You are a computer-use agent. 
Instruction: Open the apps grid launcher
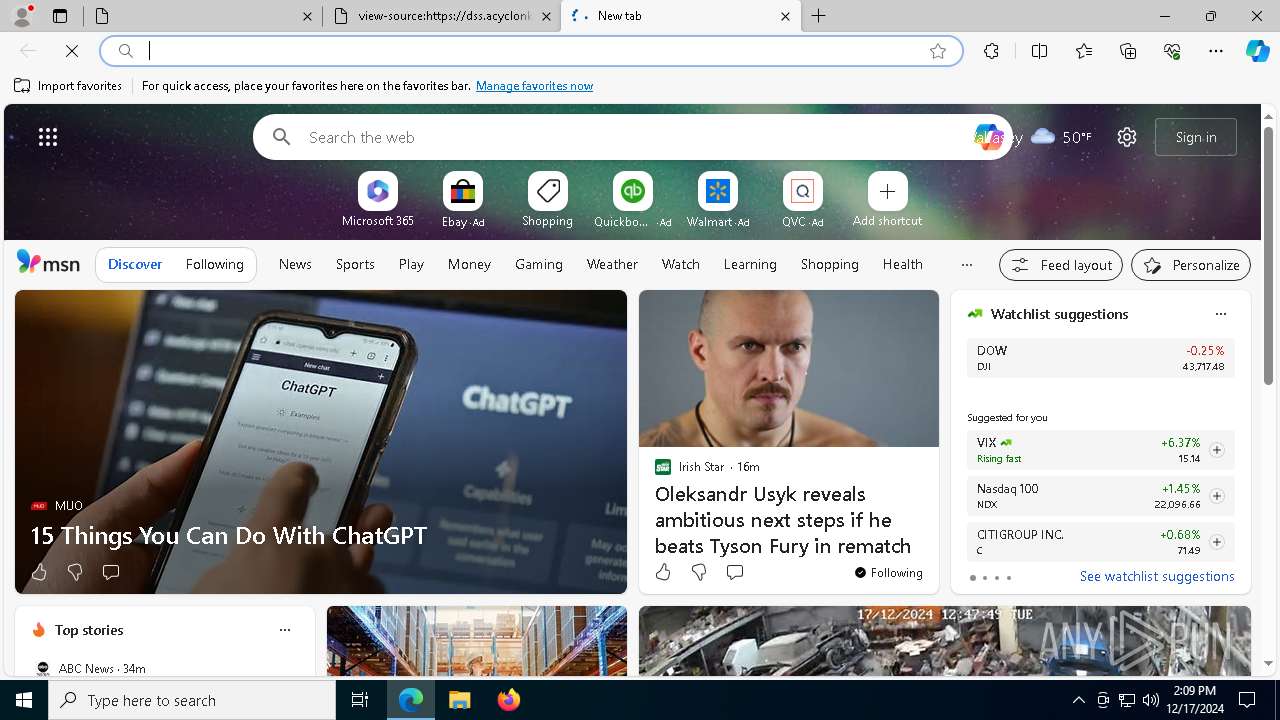coord(48,137)
